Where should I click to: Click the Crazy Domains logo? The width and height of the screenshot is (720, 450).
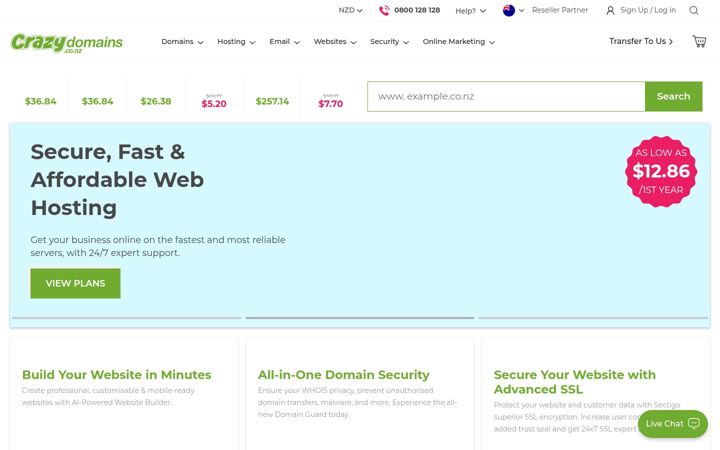coord(67,43)
